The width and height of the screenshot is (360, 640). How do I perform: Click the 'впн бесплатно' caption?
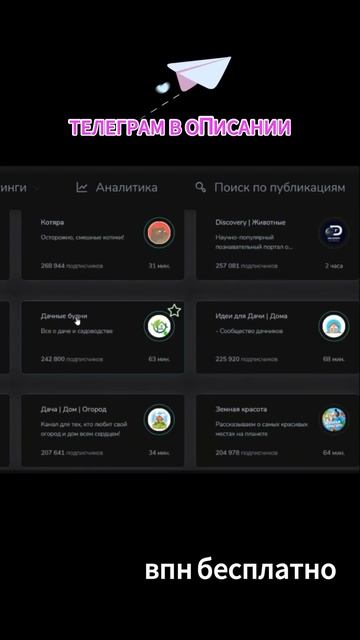tap(240, 570)
